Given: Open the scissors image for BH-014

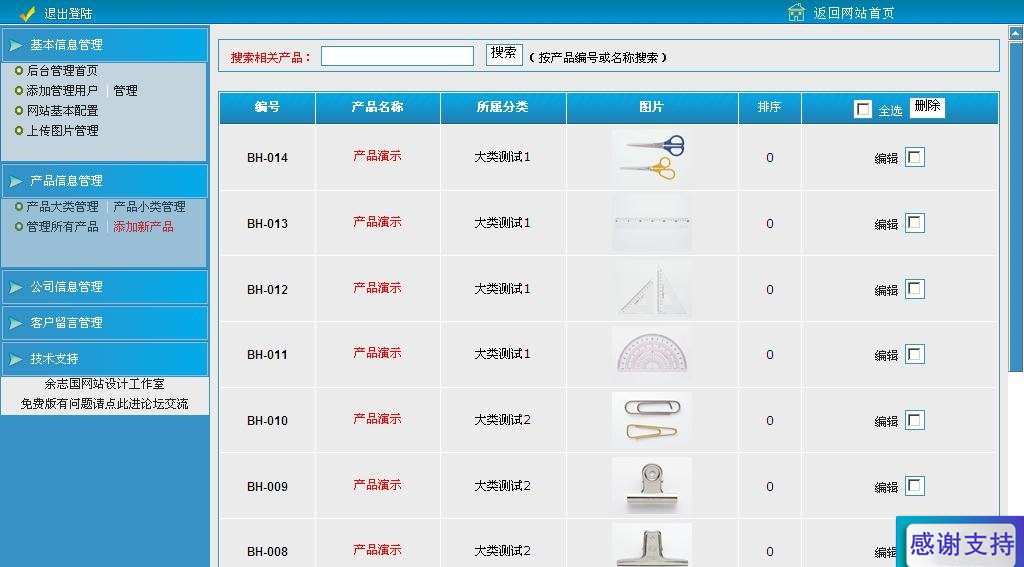Looking at the screenshot, I should point(652,157).
